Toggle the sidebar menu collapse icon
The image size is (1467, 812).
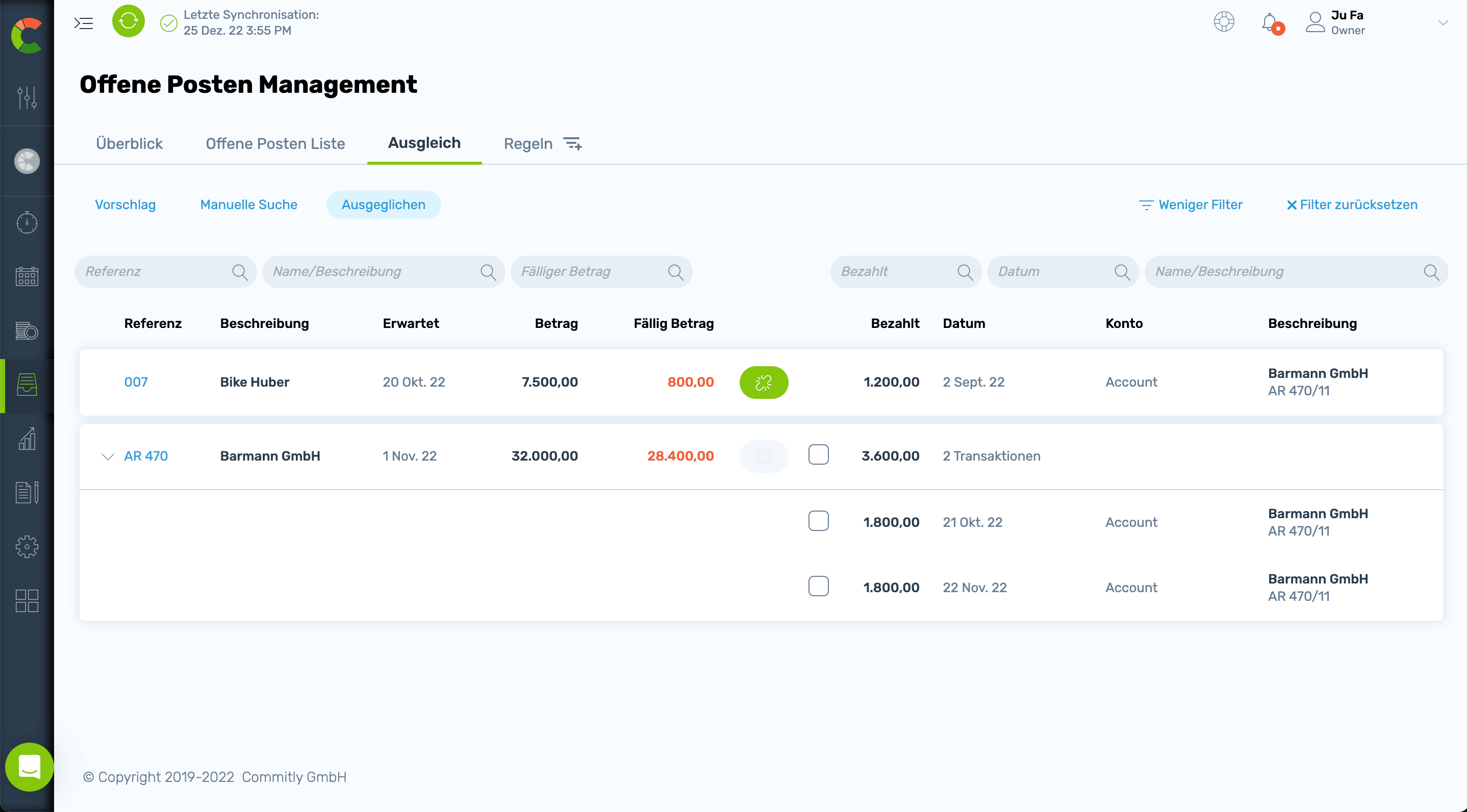[84, 23]
